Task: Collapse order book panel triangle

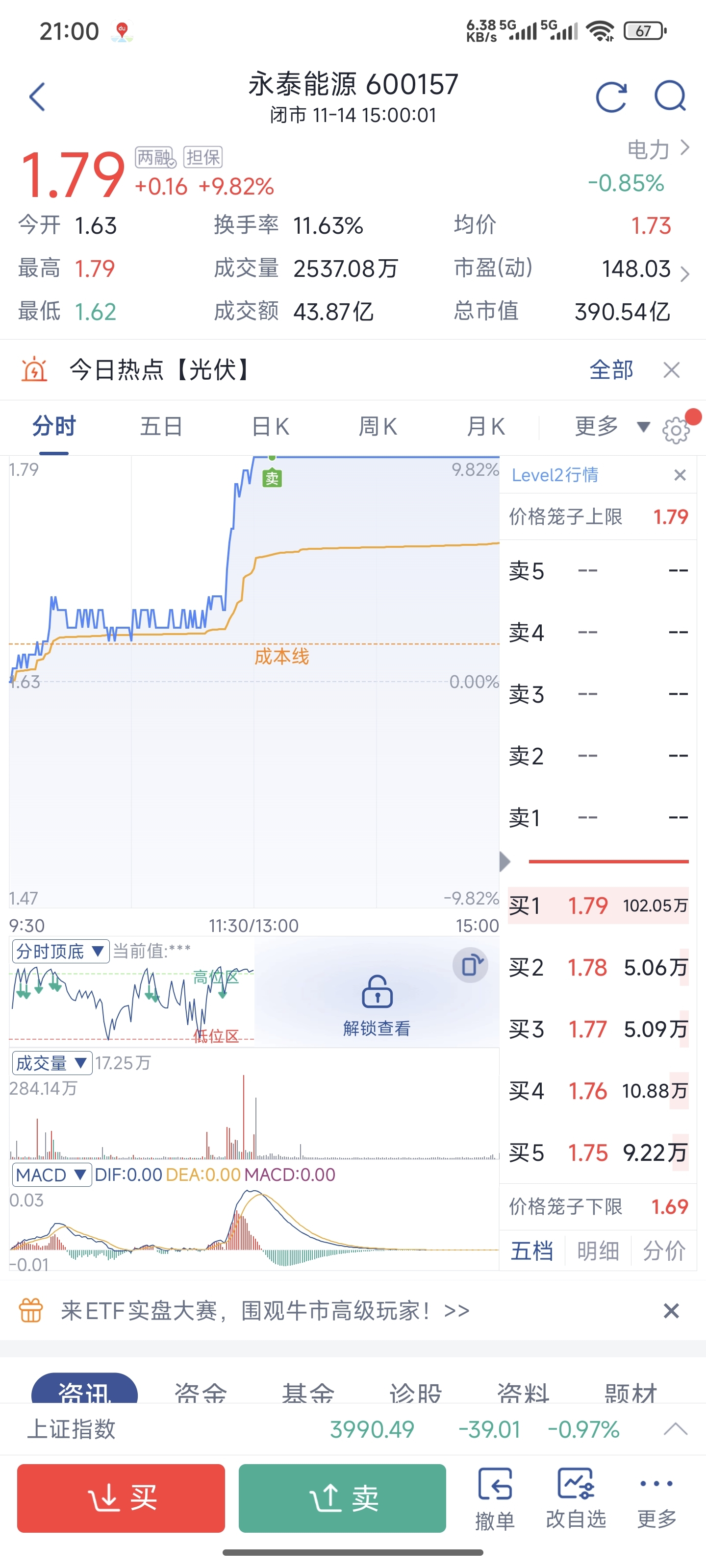Action: coord(504,861)
